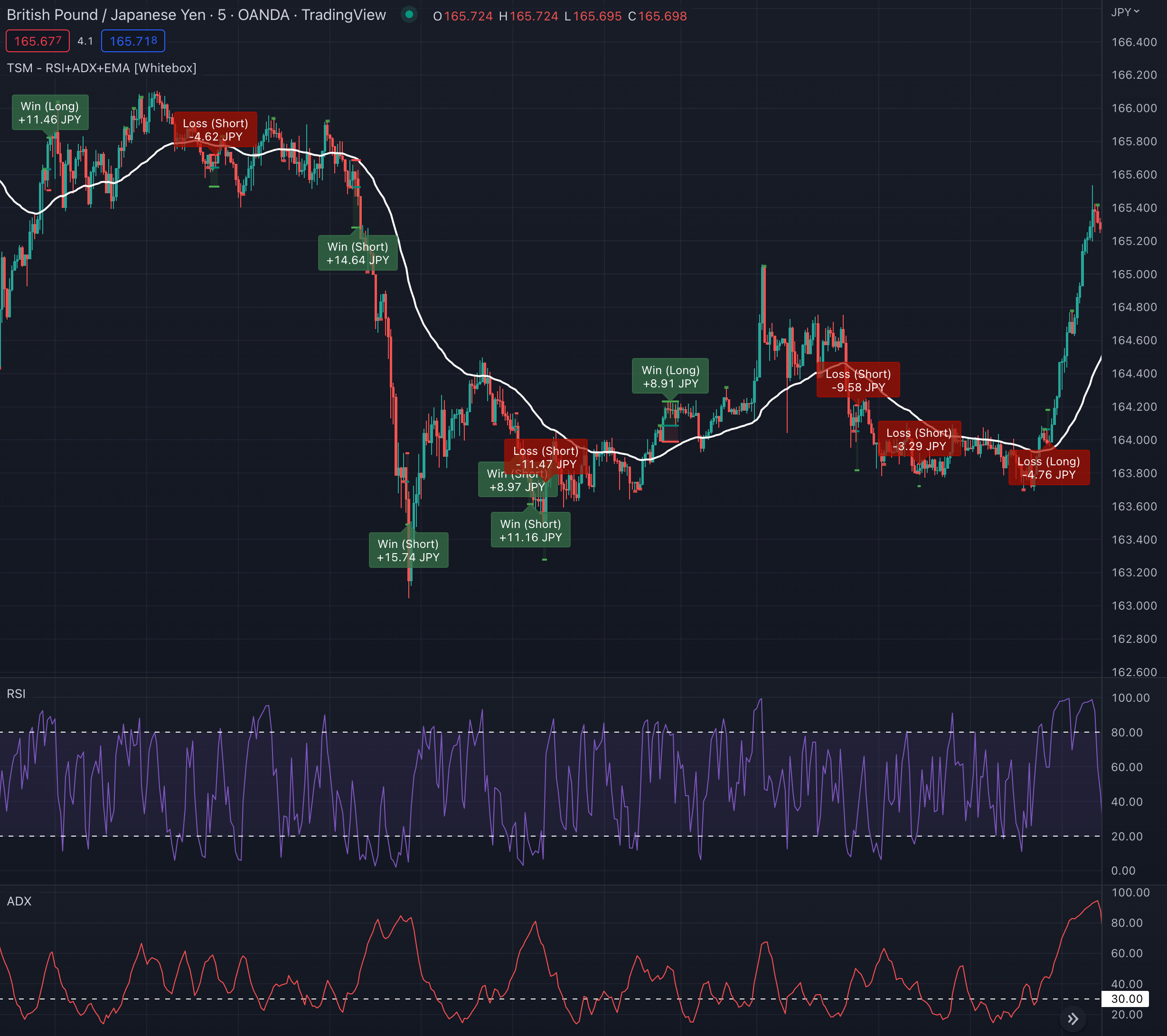Viewport: 1167px width, 1036px height.
Task: Click the blue buy price '165.718' button
Action: coord(133,41)
